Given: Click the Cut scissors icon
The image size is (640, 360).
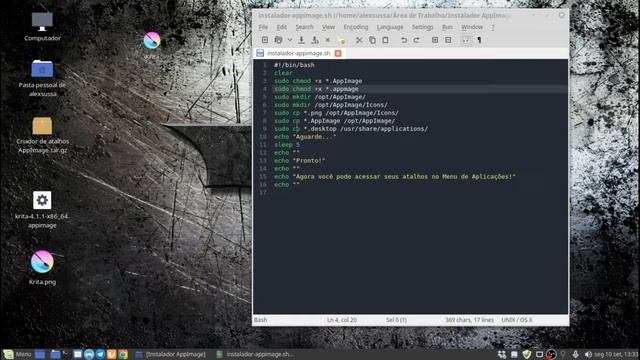Looking at the screenshot, I should [359, 40].
